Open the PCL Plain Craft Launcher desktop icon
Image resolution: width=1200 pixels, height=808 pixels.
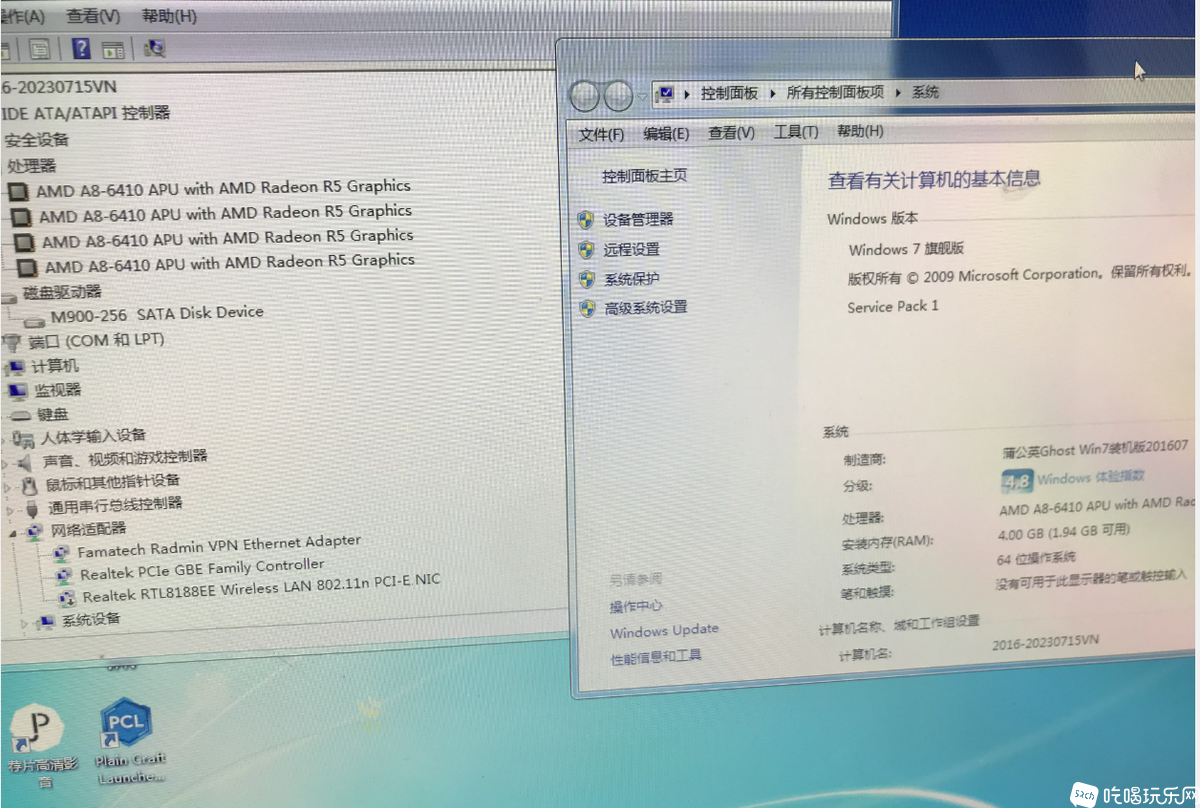[126, 725]
